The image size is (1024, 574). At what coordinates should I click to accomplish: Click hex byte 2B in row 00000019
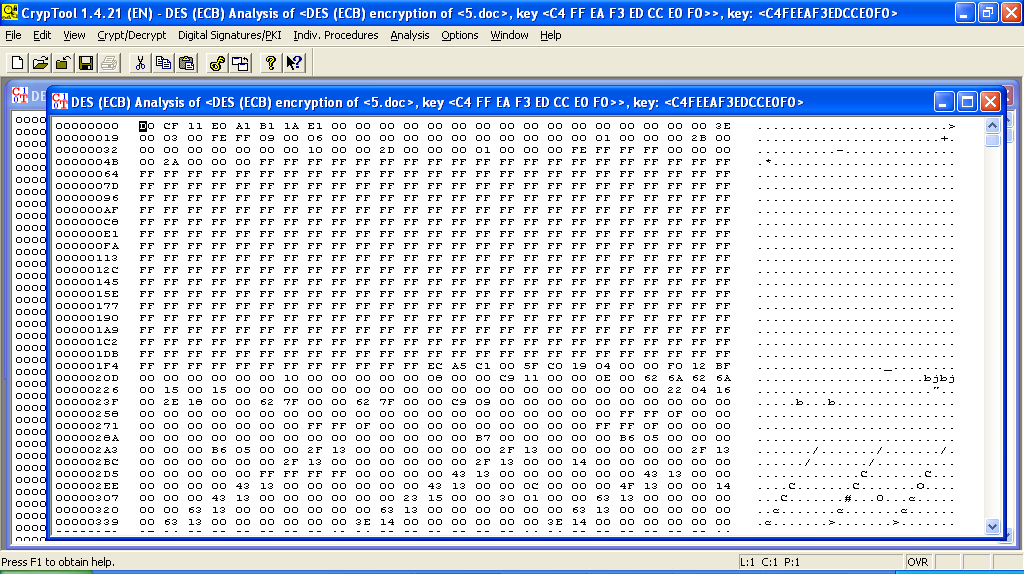click(x=699, y=138)
